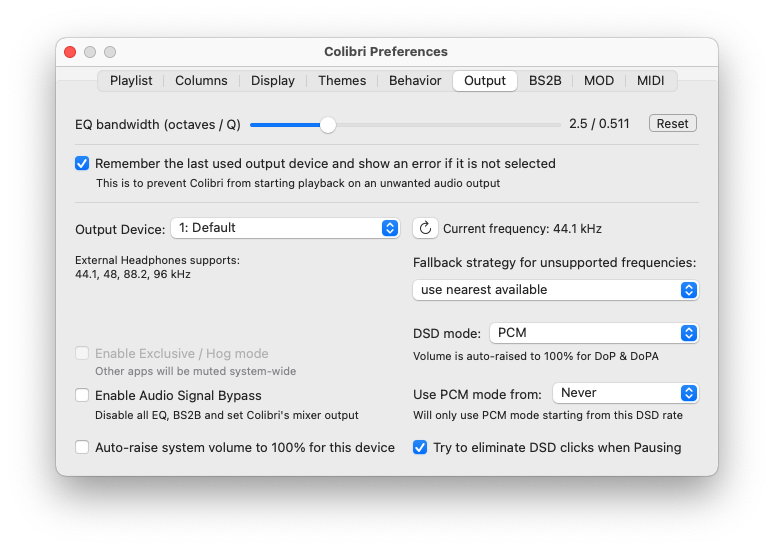
Task: Open the DSD mode dropdown
Action: tap(594, 333)
